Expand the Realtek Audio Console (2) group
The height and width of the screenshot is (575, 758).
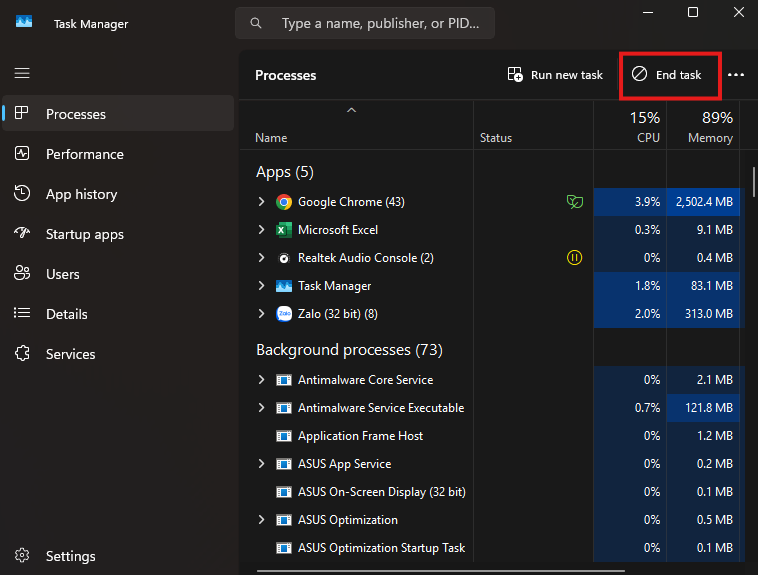[x=262, y=258]
